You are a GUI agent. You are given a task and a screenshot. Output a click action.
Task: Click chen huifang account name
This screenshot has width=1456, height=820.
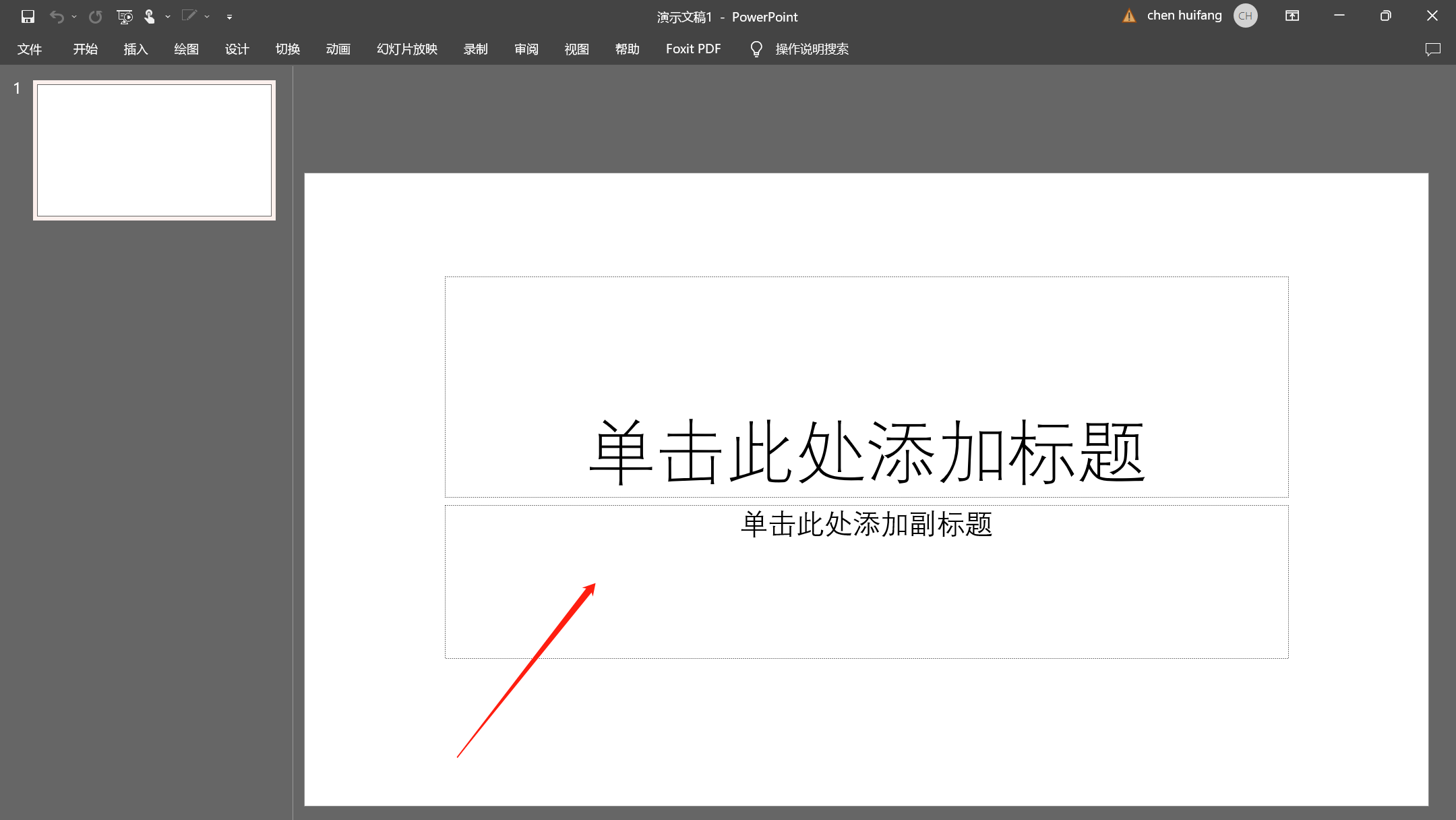1184,16
